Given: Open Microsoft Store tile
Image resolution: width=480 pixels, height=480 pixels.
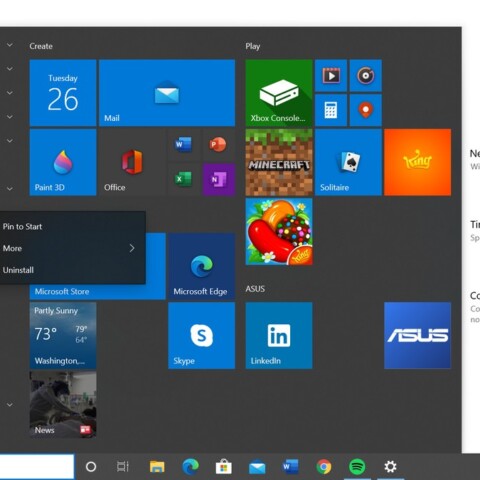Looking at the screenshot, I should click(98, 292).
